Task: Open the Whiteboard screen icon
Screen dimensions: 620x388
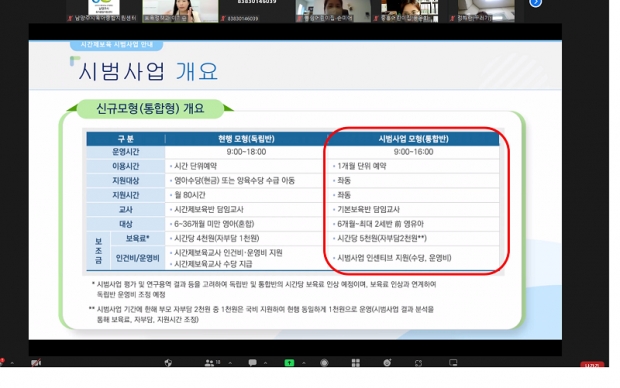Action: tap(453, 363)
